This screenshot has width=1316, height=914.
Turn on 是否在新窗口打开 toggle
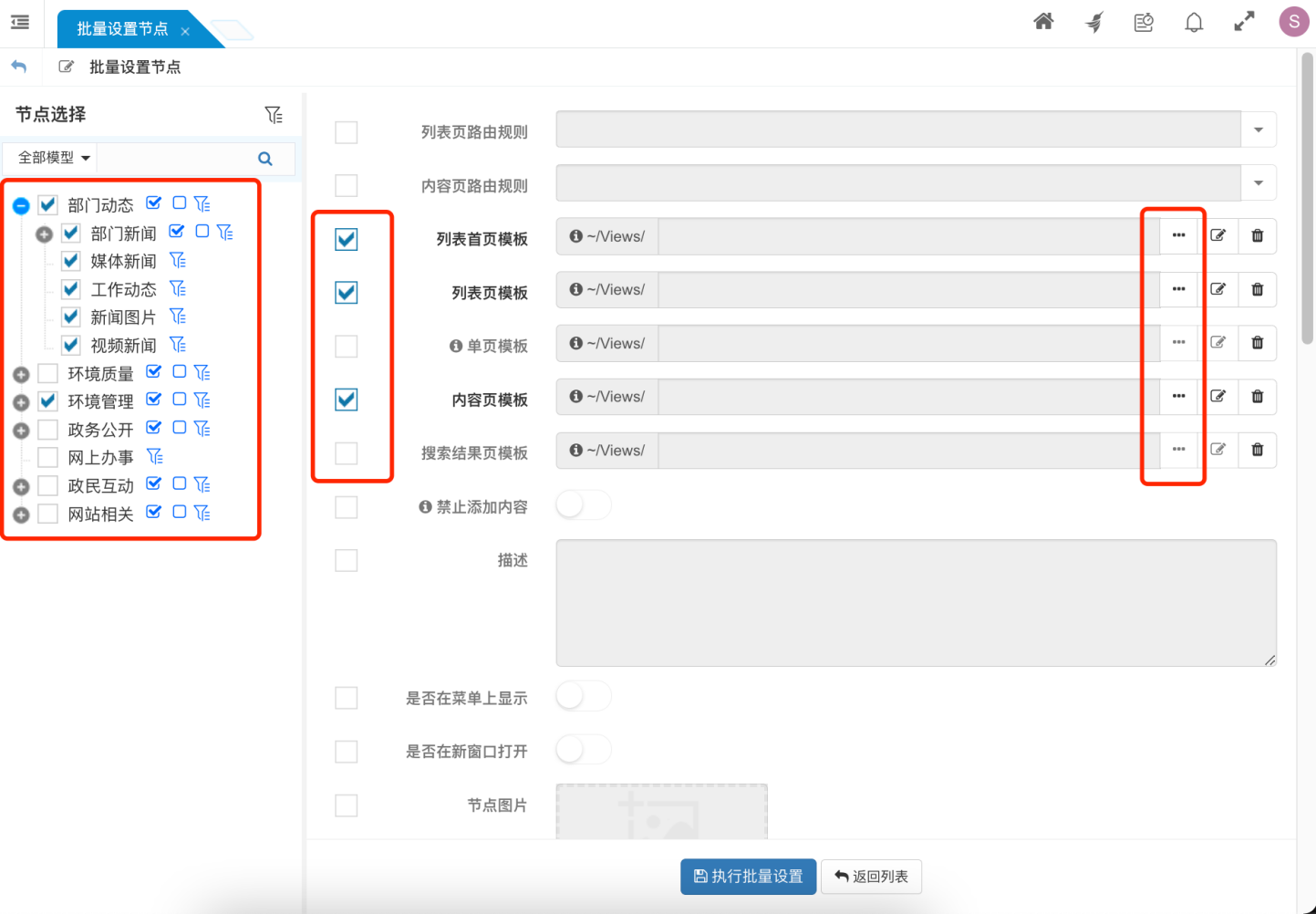[x=583, y=749]
